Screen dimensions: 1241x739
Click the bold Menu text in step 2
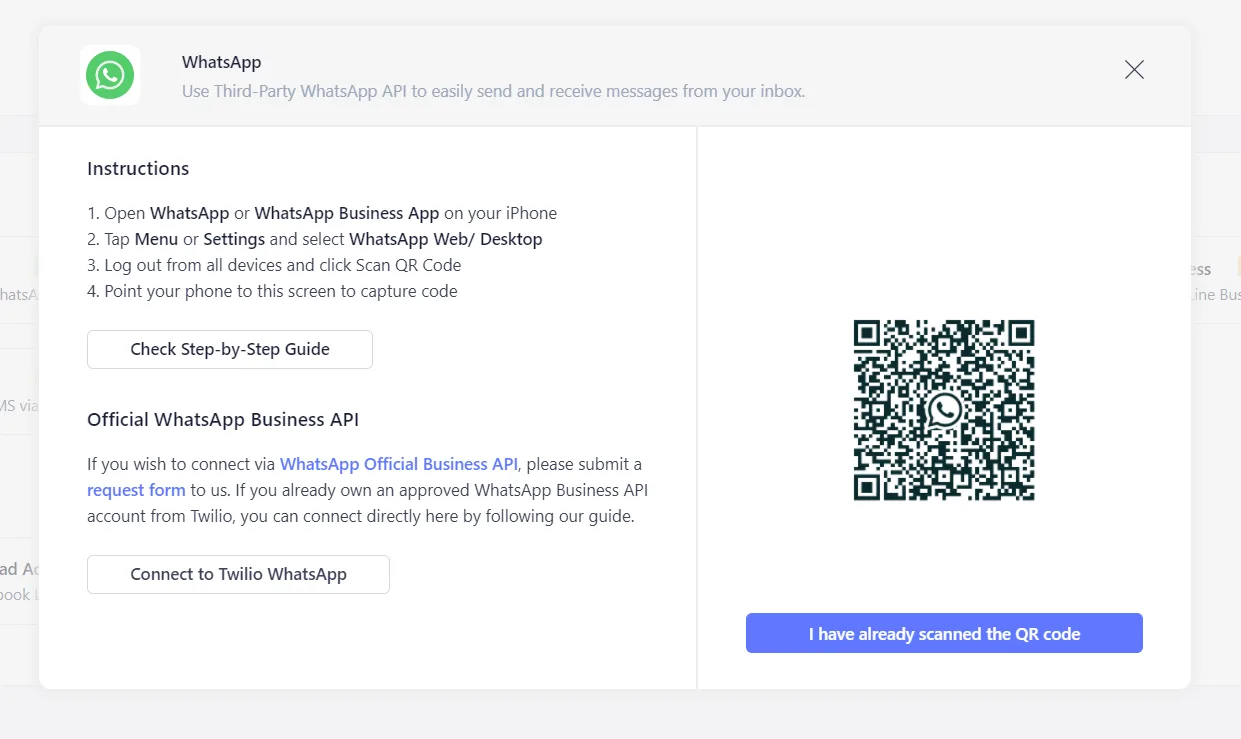[x=156, y=239]
